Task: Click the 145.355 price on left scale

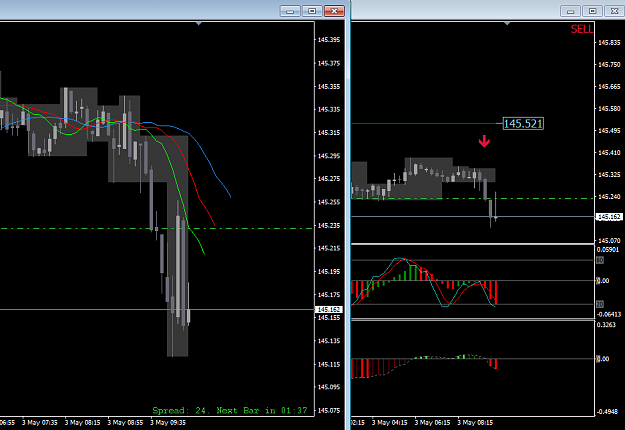Action: point(329,86)
